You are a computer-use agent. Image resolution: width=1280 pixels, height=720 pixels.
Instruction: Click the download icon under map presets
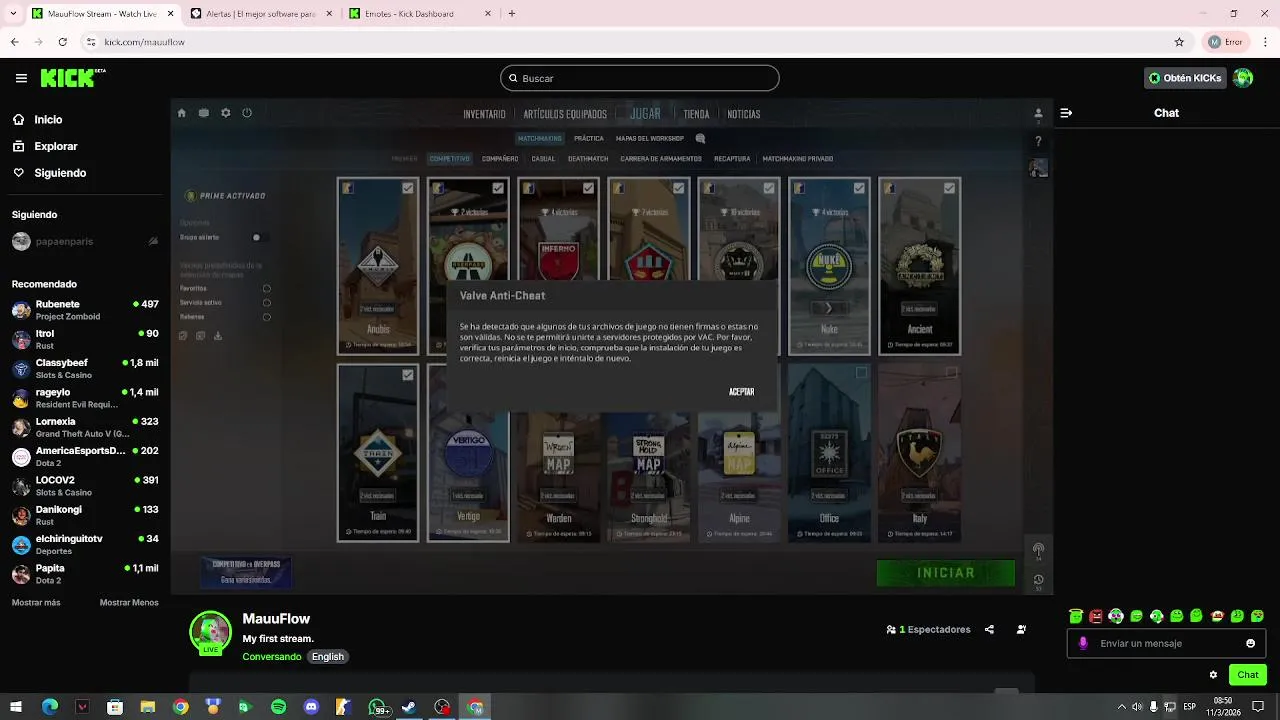point(218,336)
